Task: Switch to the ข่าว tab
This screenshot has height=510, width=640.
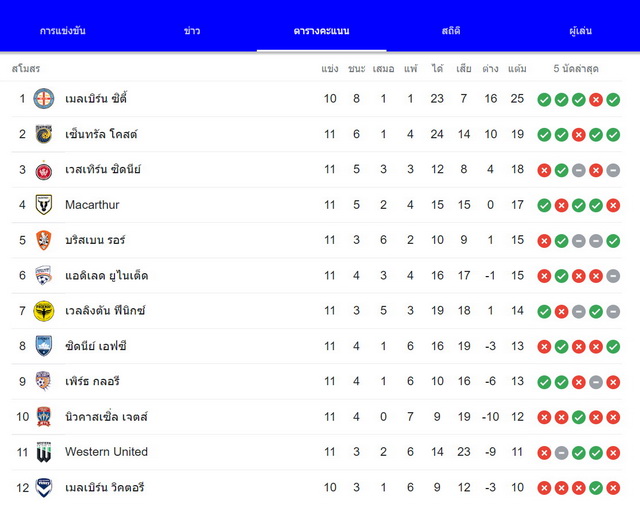Action: pos(192,31)
